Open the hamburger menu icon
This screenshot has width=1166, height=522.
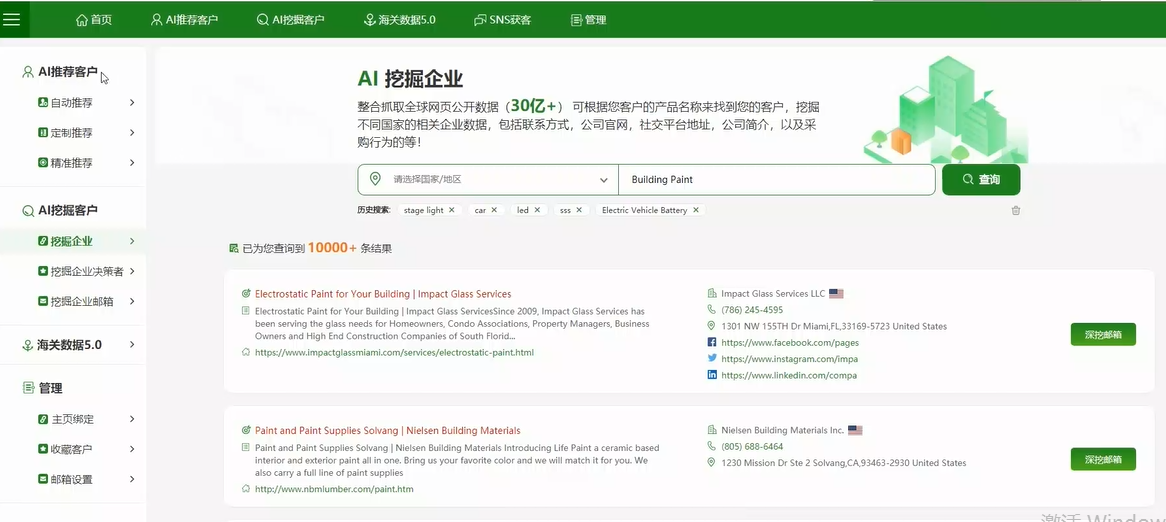tap(12, 19)
